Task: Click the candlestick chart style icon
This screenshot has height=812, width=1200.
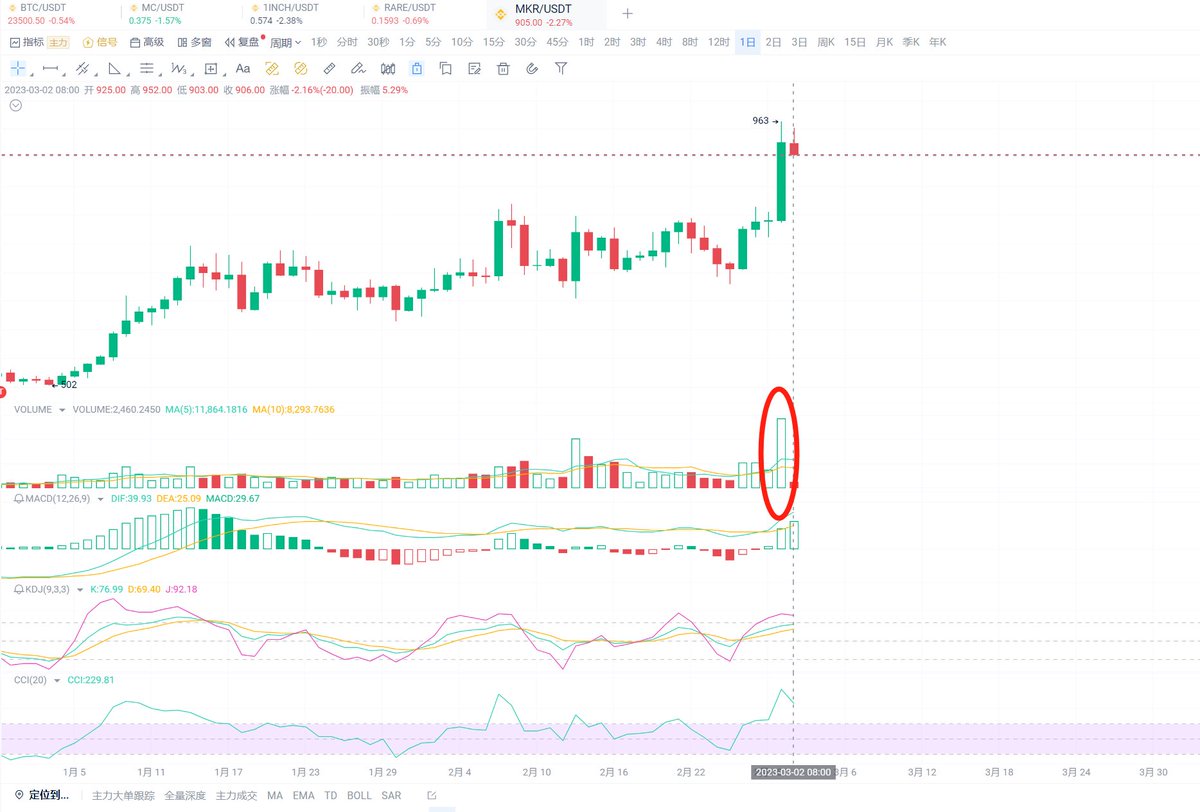Action: [388, 68]
